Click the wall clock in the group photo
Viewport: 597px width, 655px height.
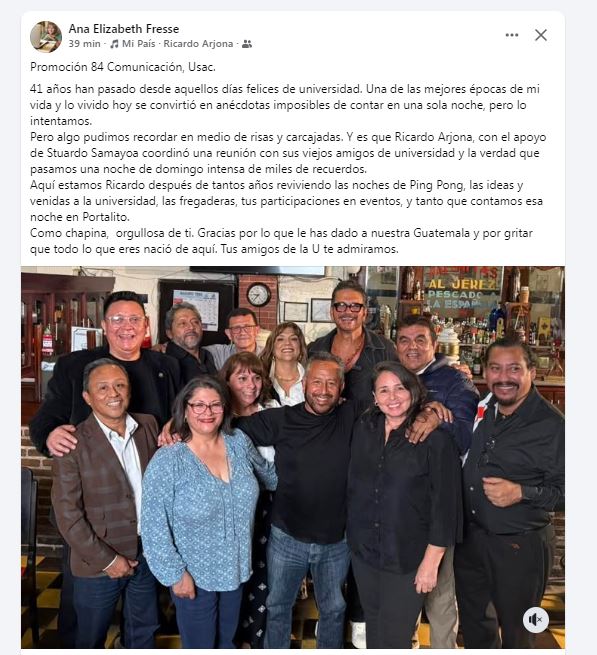[259, 294]
